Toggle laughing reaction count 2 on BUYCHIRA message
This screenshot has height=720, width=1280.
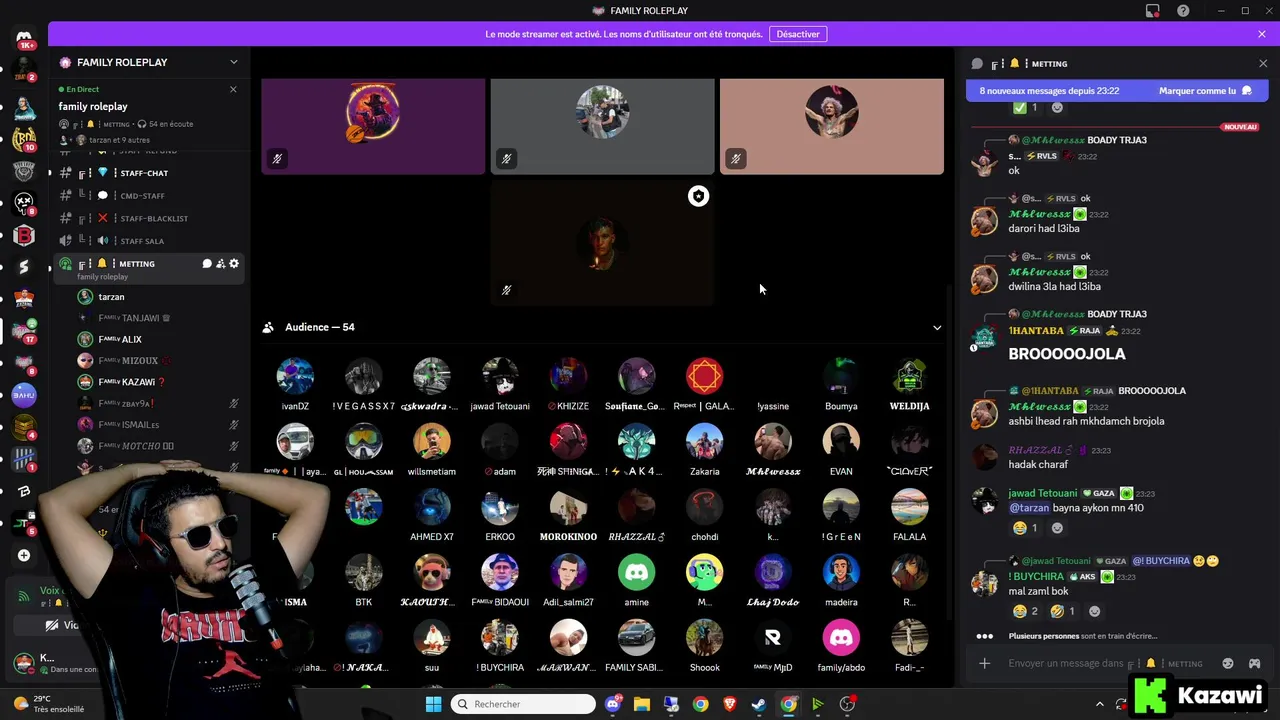pos(1025,611)
